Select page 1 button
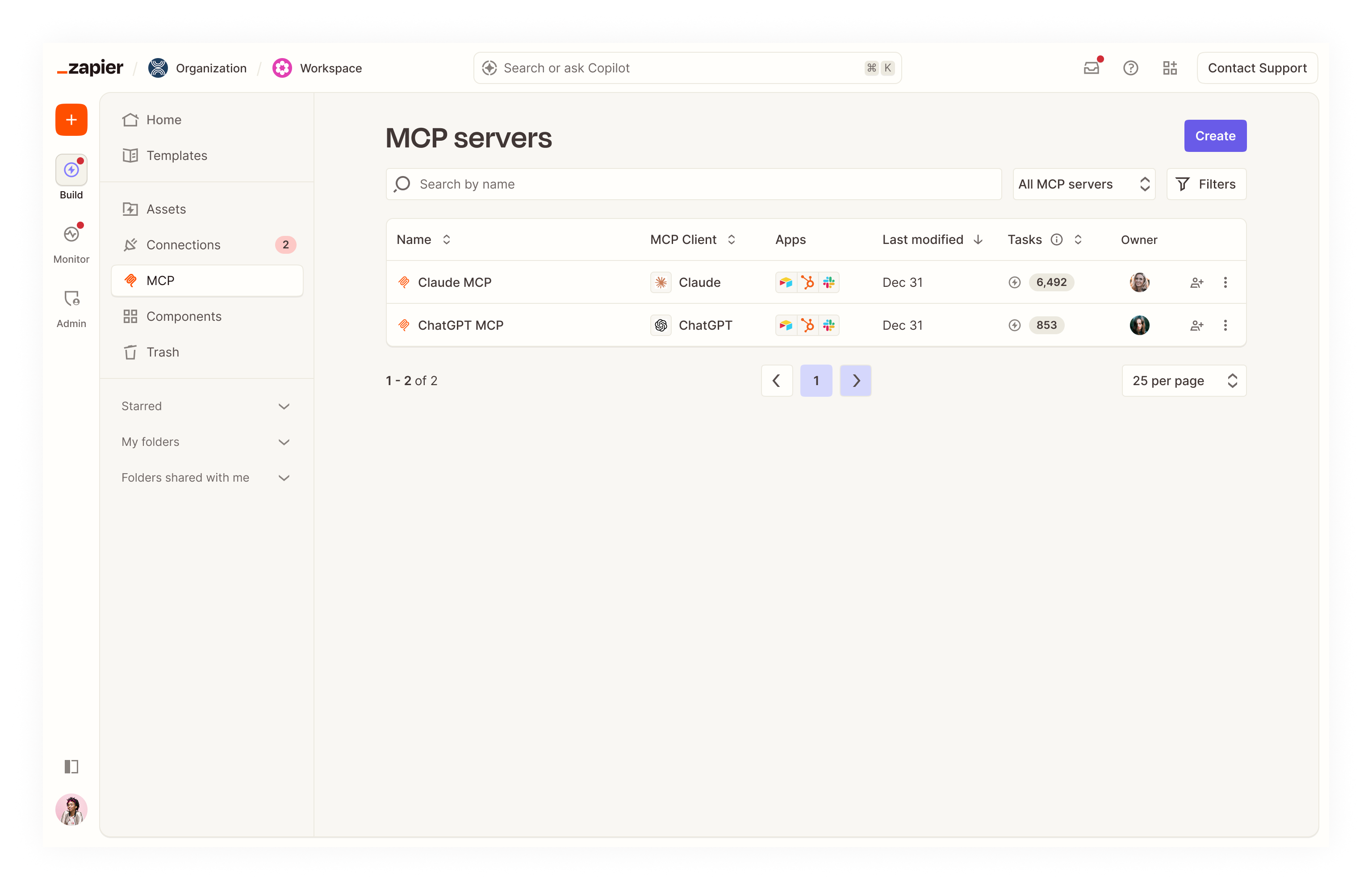The width and height of the screenshot is (1372, 890). click(816, 381)
